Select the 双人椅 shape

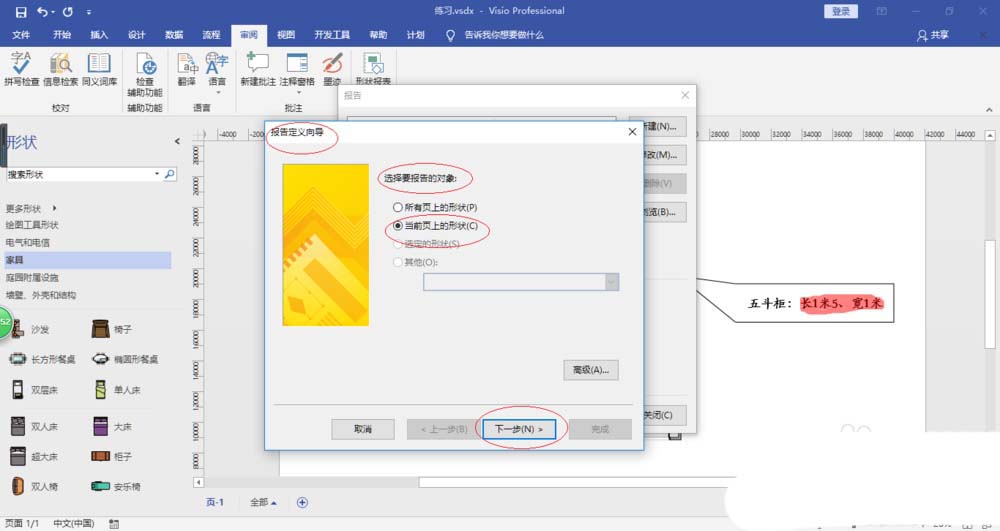tap(34, 486)
